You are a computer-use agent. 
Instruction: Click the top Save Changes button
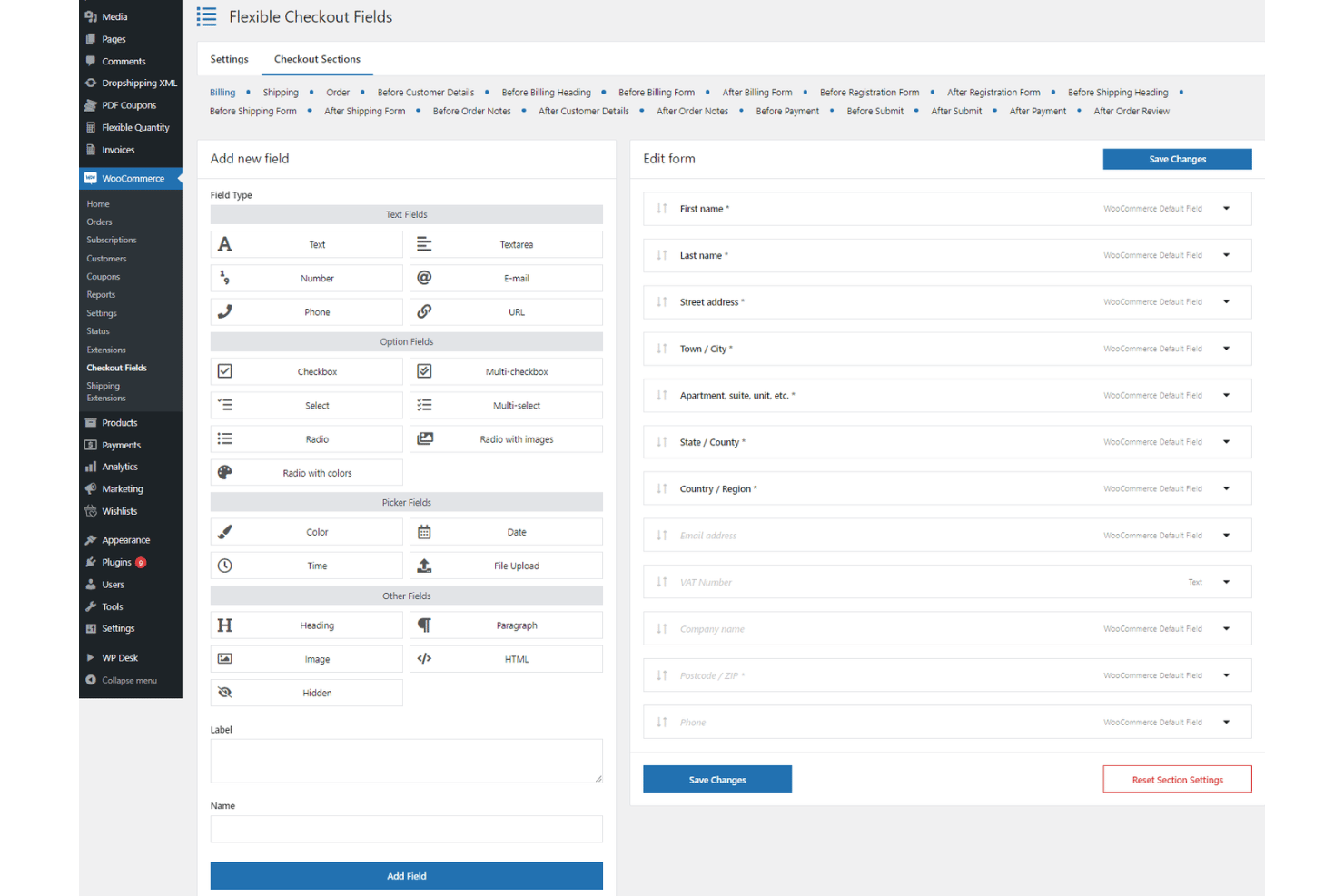(x=1177, y=159)
